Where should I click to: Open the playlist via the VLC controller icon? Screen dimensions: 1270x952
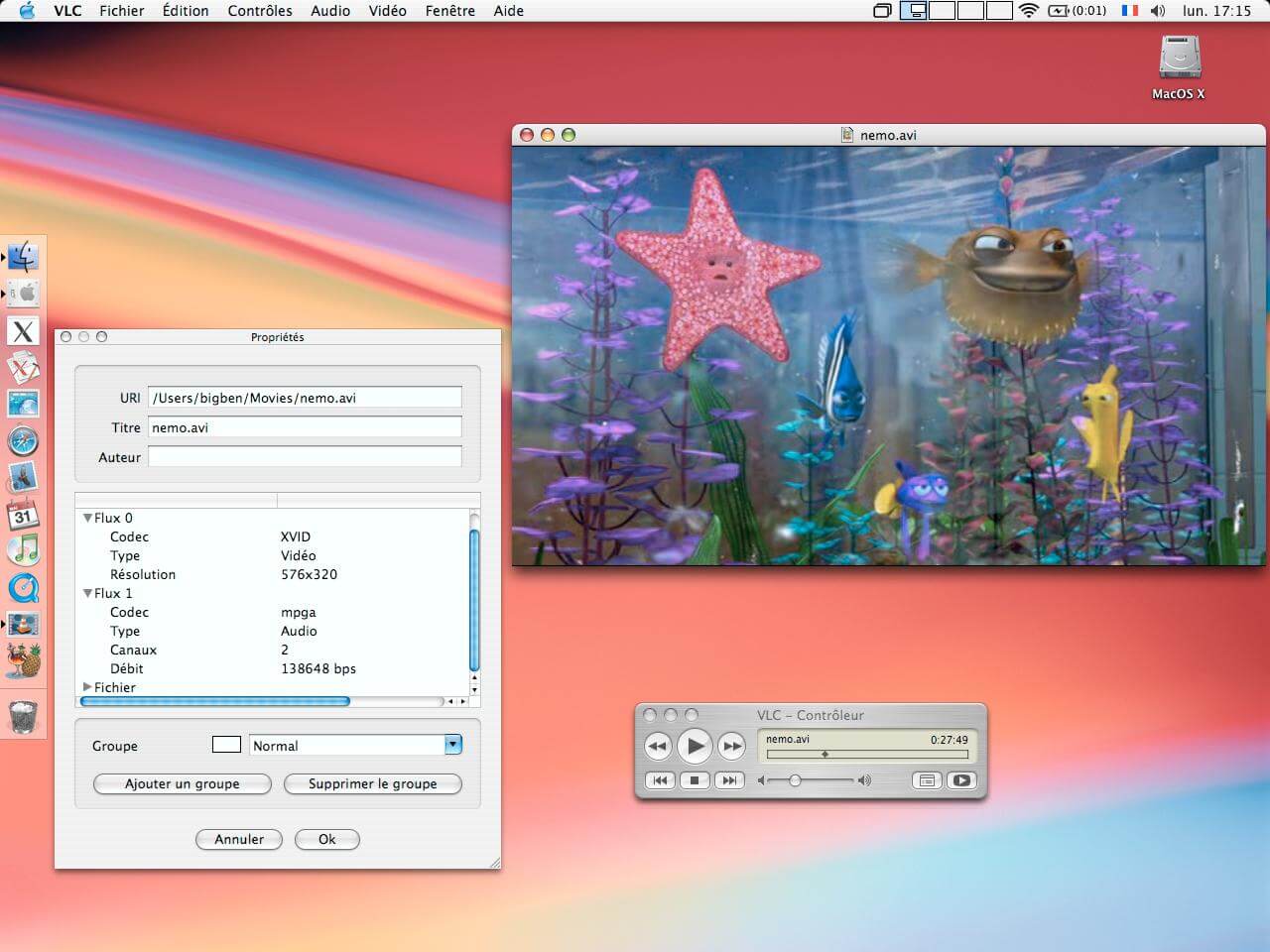tap(927, 780)
